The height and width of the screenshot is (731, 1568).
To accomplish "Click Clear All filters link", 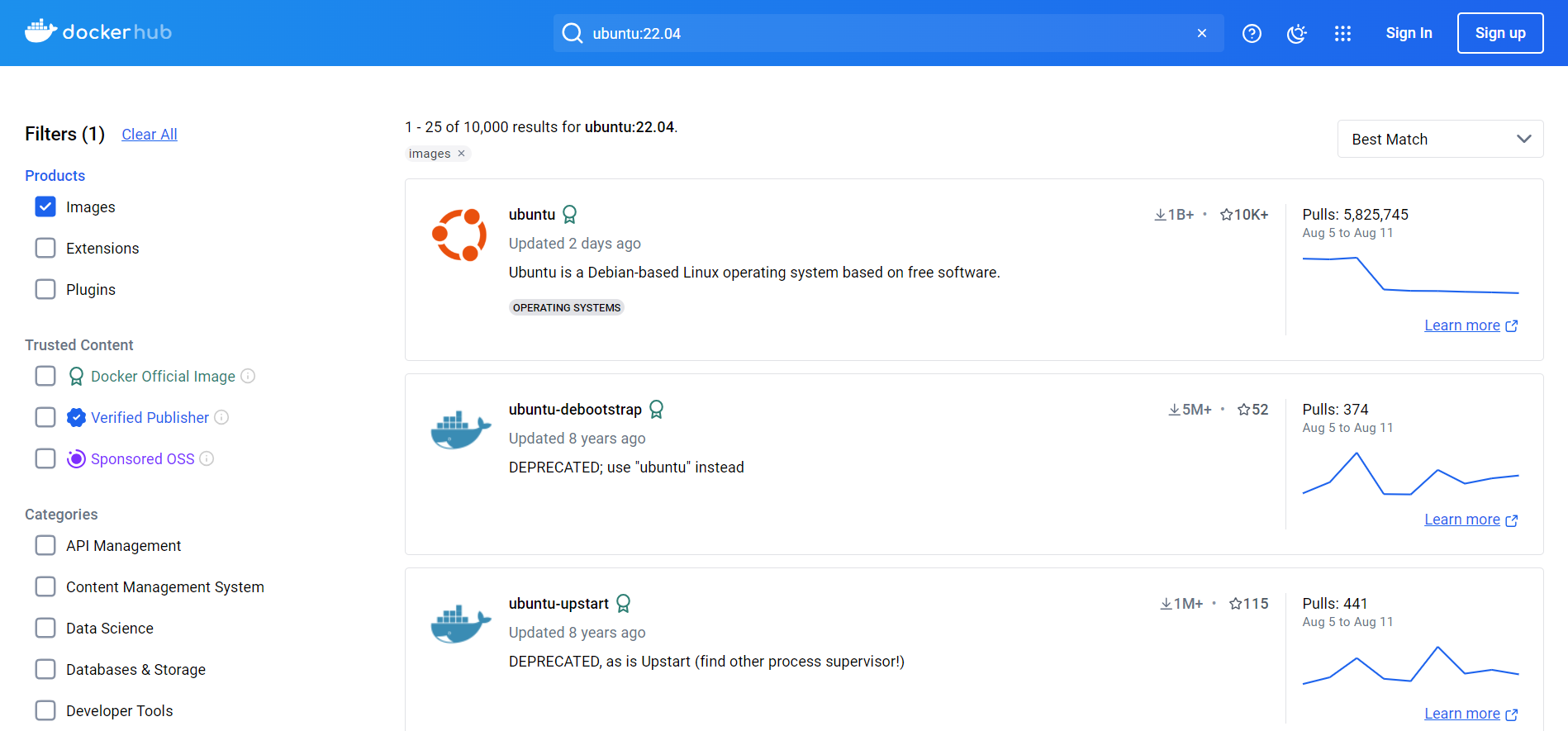I will [x=150, y=135].
